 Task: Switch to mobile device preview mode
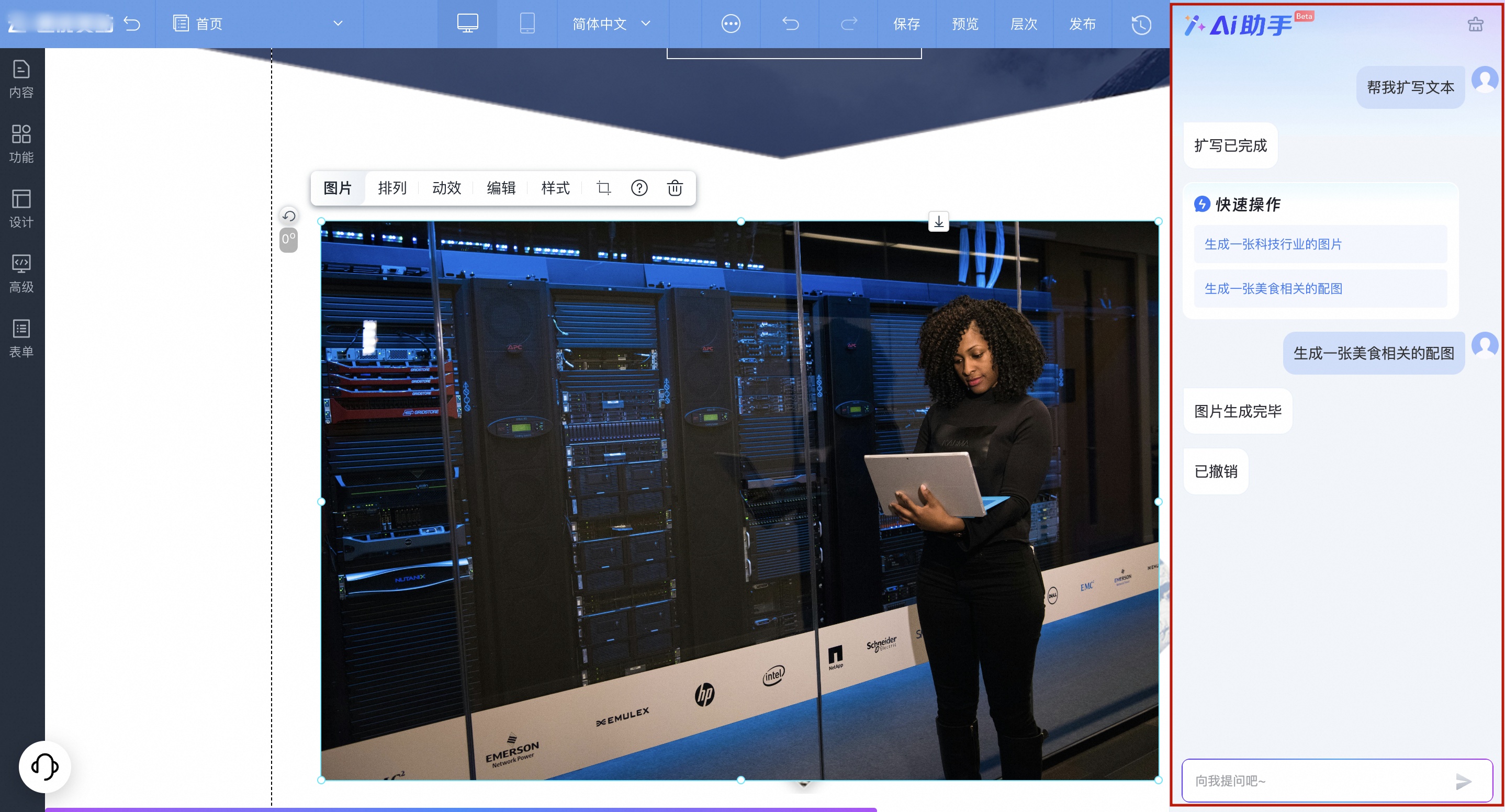click(x=527, y=24)
